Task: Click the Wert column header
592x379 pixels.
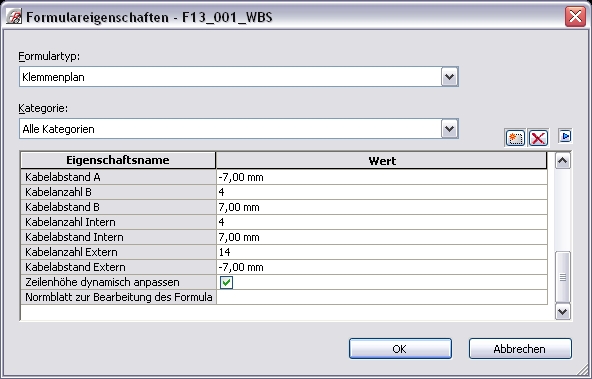Action: coord(381,161)
